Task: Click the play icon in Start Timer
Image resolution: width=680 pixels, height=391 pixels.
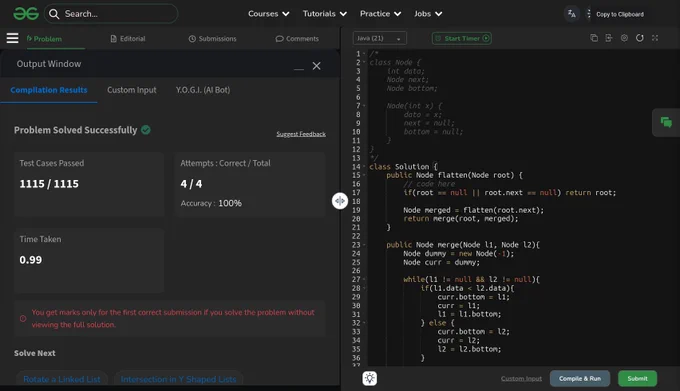Action: [x=486, y=38]
